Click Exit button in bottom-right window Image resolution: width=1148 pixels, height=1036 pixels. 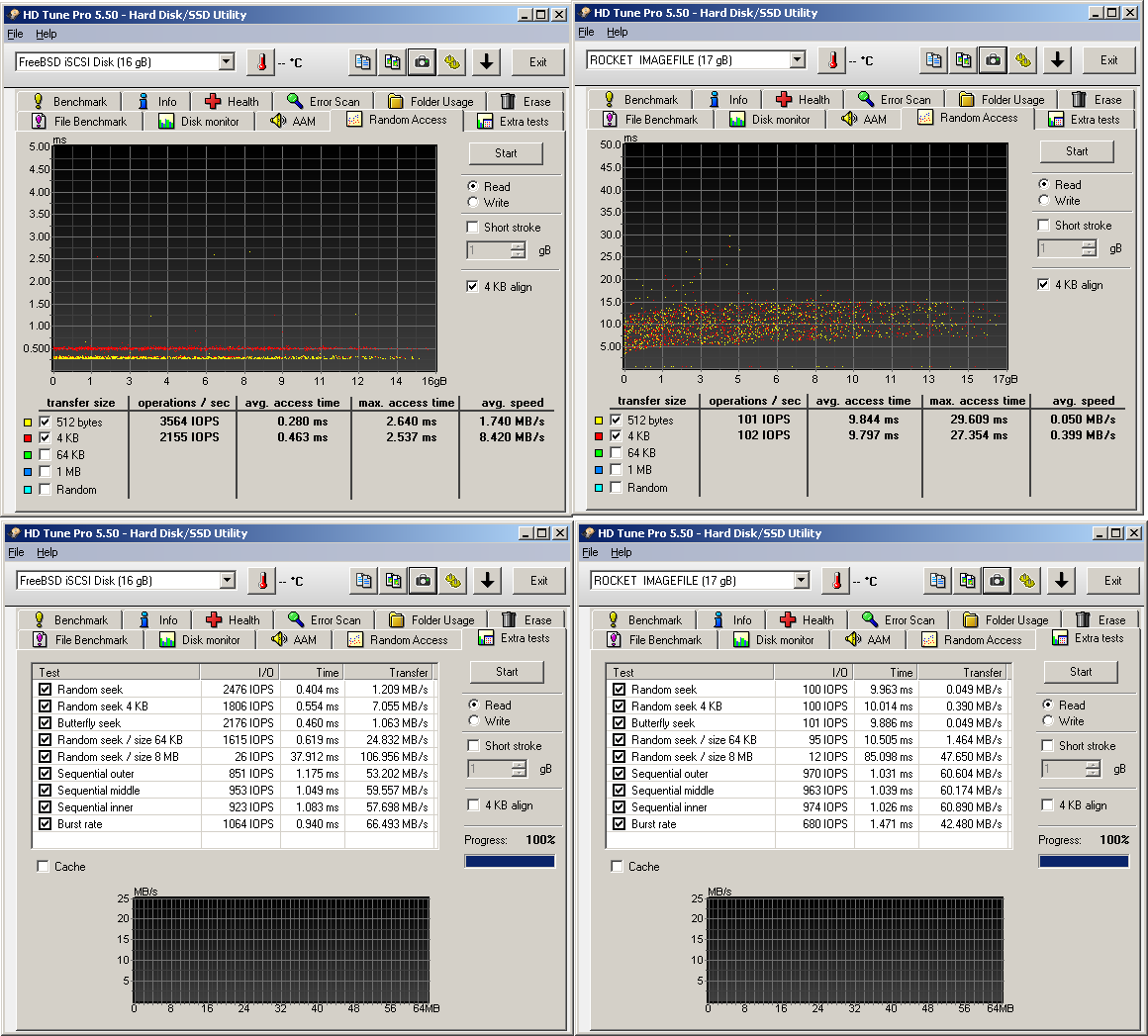[x=1112, y=581]
